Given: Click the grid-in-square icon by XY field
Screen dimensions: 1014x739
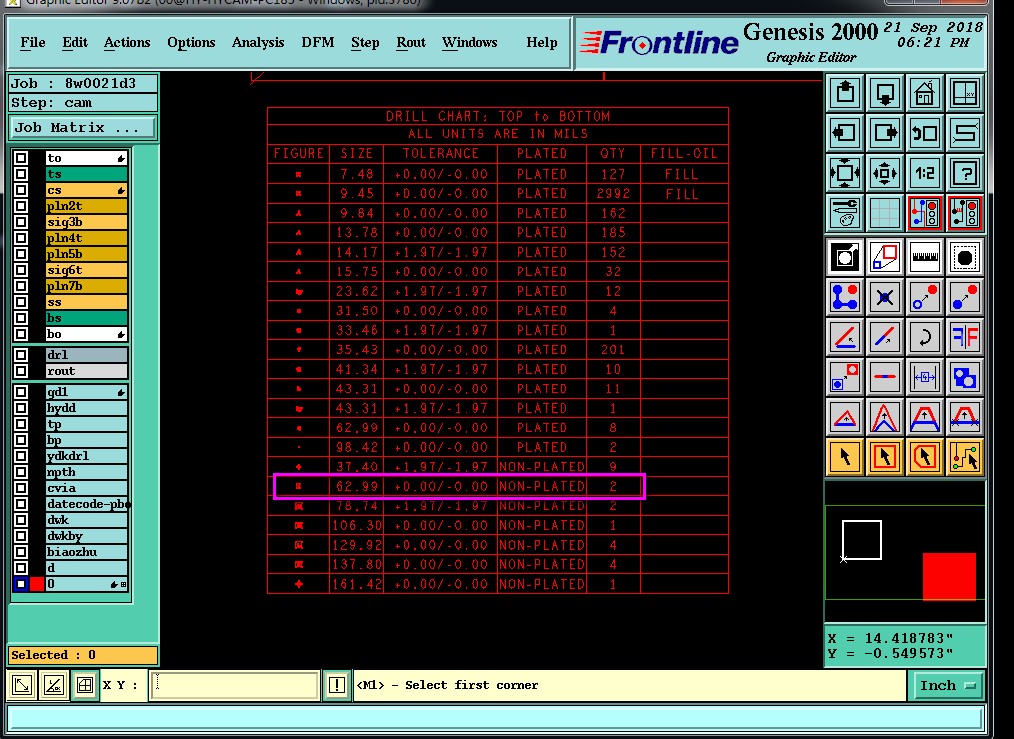Looking at the screenshot, I should coord(85,685).
